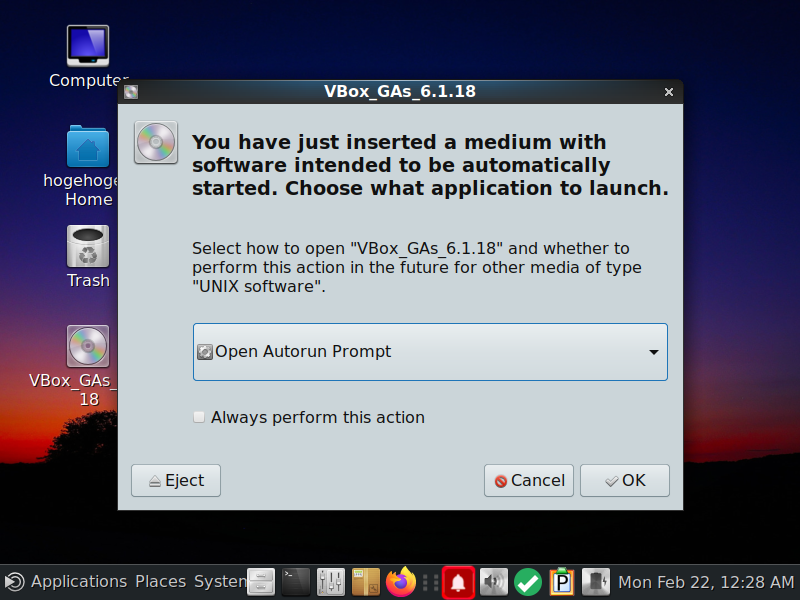Viewport: 800px width, 600px height.
Task: Launch Firefox from the panel
Action: (401, 582)
